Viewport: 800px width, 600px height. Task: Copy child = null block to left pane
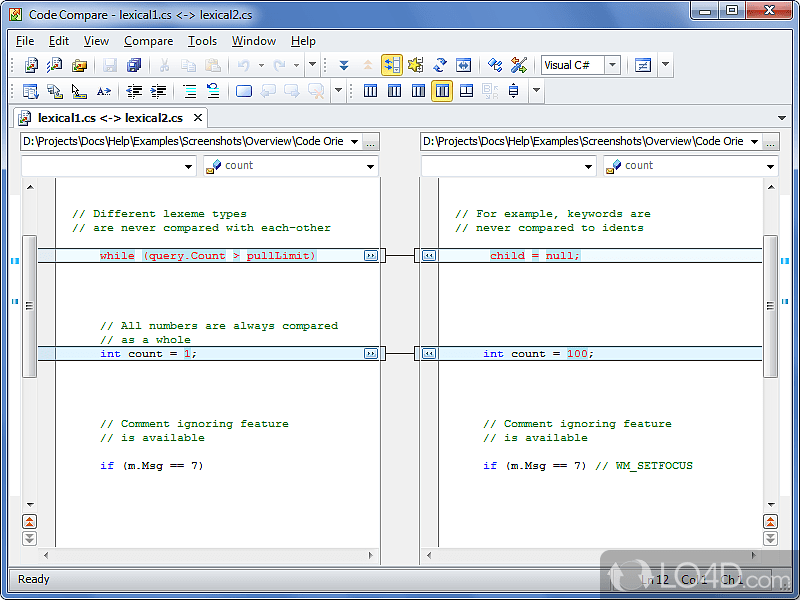pyautogui.click(x=429, y=256)
